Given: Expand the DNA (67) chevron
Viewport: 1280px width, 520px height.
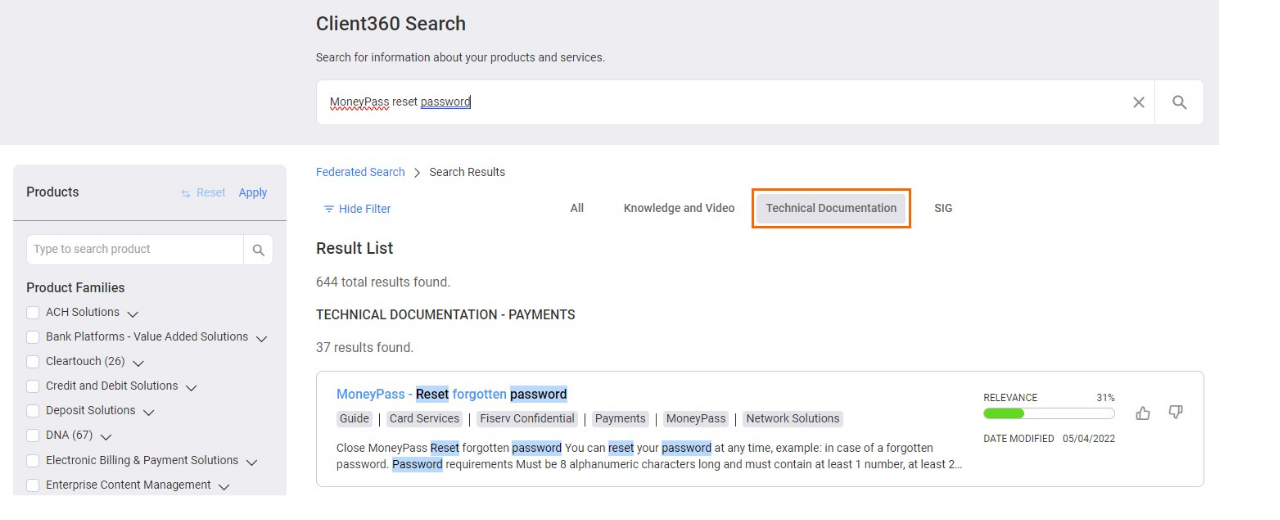Looking at the screenshot, I should coord(106,437).
